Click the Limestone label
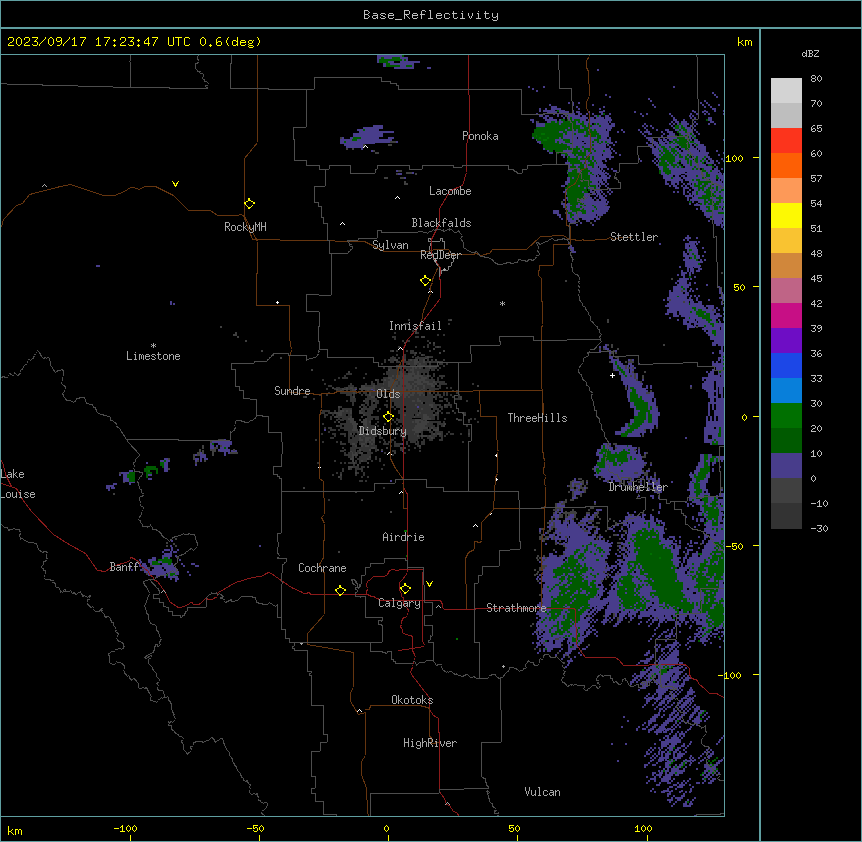 point(153,356)
